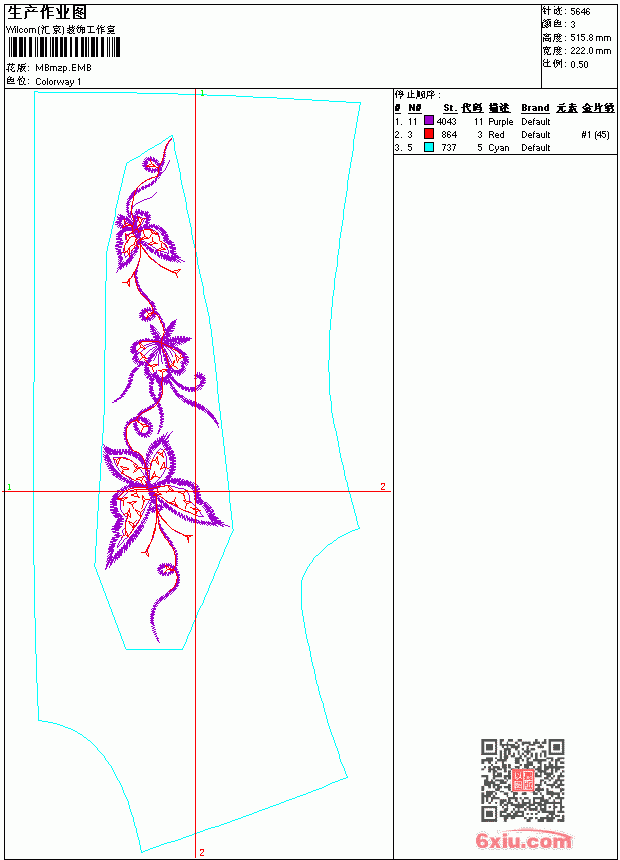Click the red '2' marker at right of horizontal line
The width and height of the screenshot is (620, 860).
tap(383, 486)
